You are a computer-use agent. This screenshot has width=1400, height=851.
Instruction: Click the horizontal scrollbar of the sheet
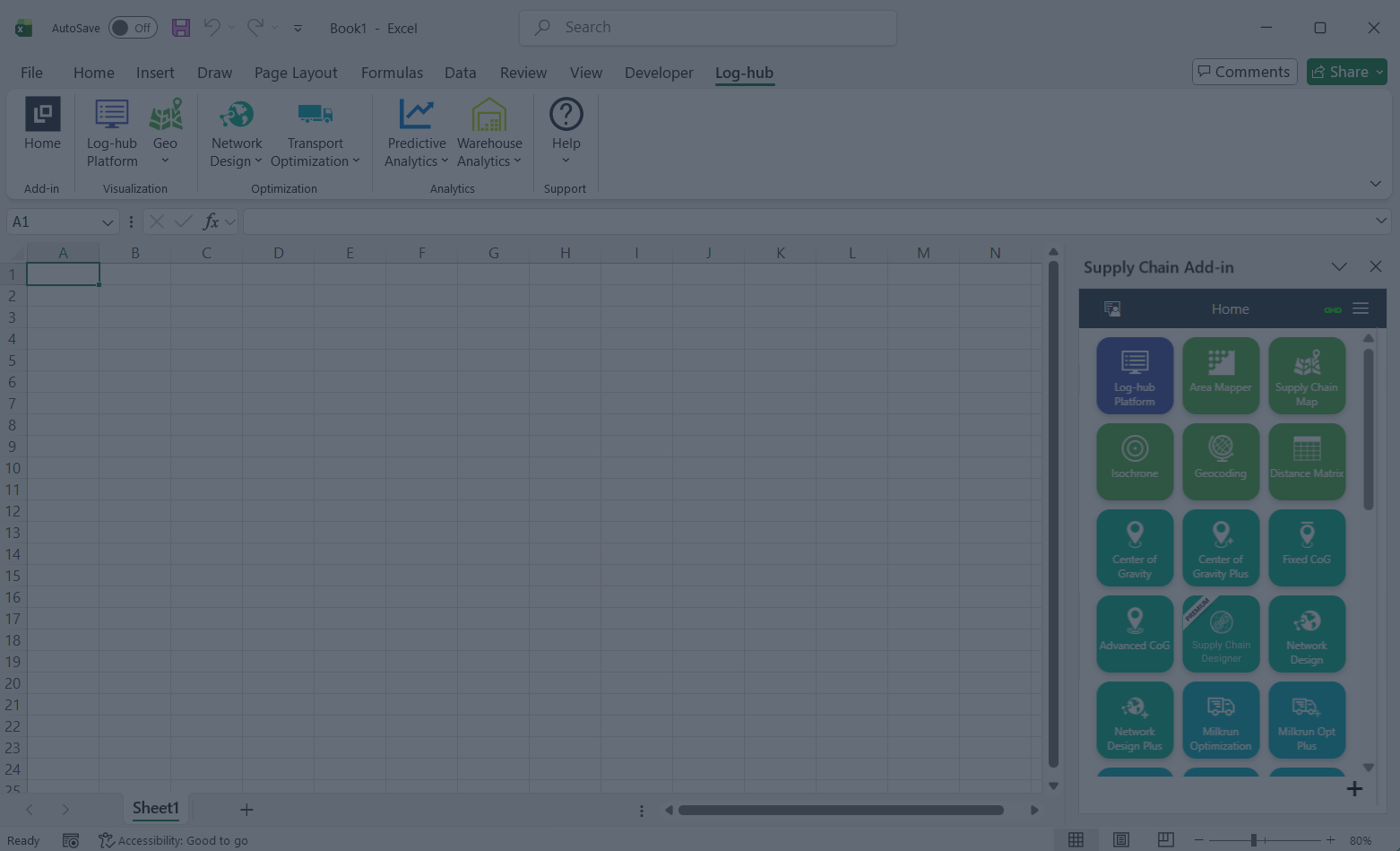[841, 810]
